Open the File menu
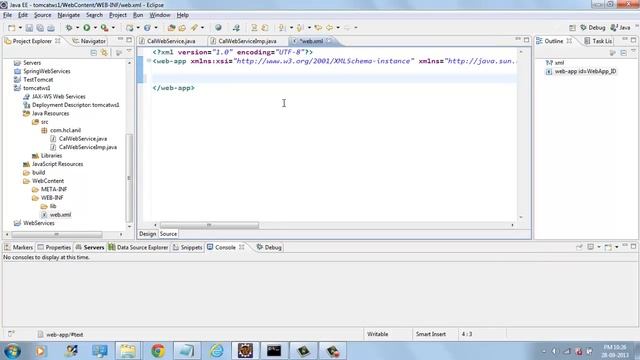Viewport: 640px width, 360px height. pos(7,15)
